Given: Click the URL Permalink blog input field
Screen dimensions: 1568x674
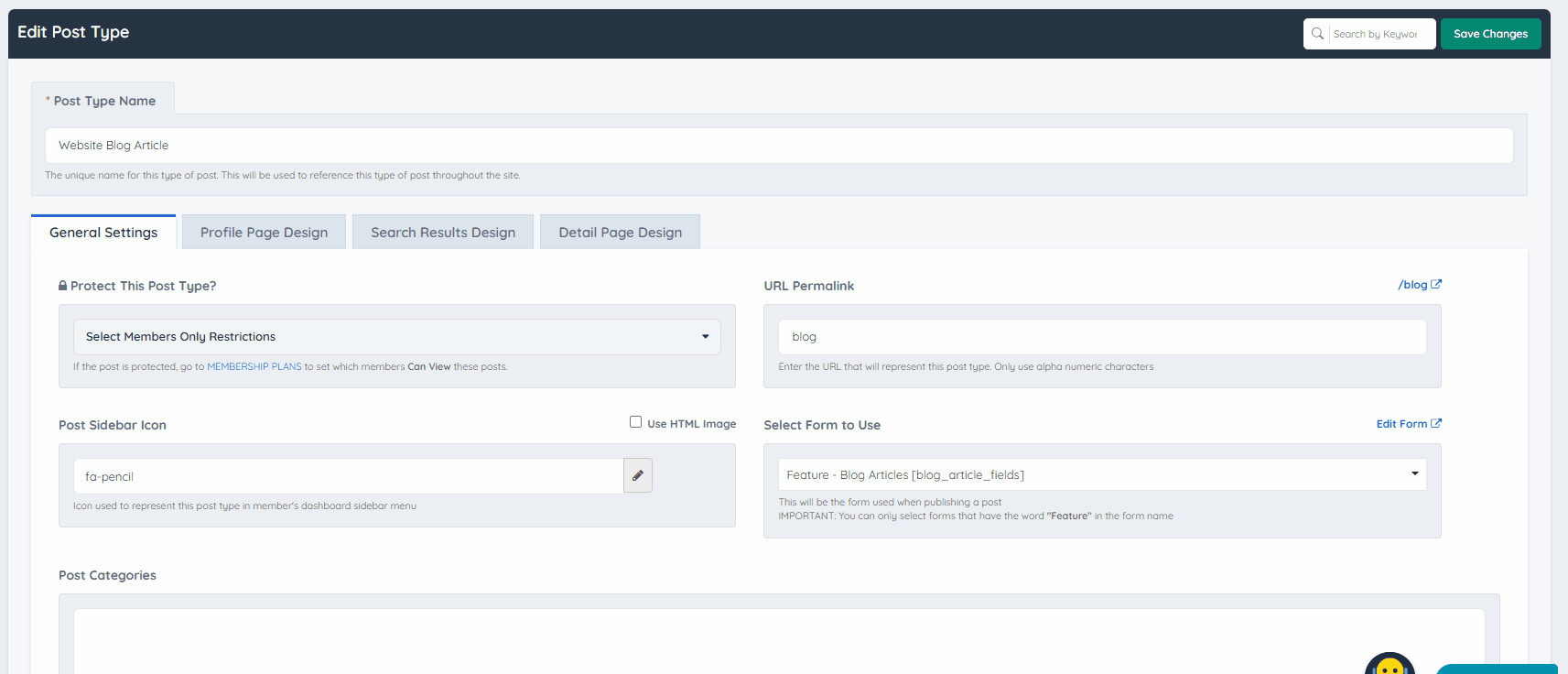Looking at the screenshot, I should tap(1102, 337).
